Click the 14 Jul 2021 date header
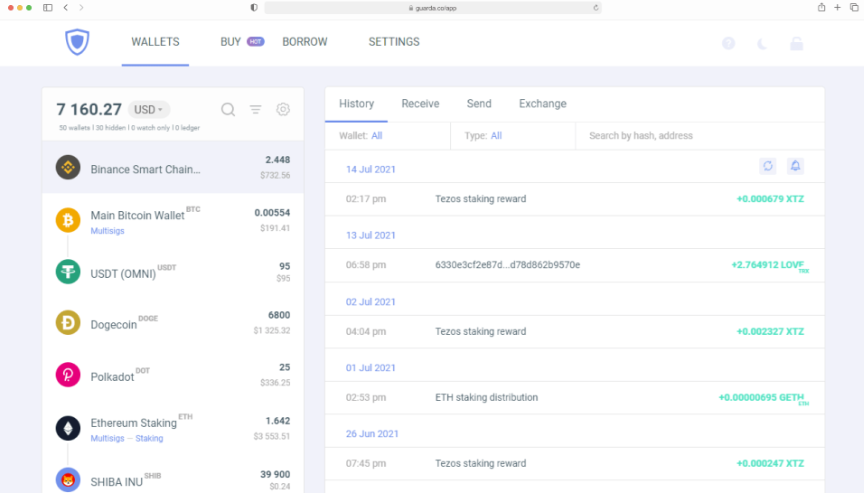The height and width of the screenshot is (495, 864). [x=371, y=169]
